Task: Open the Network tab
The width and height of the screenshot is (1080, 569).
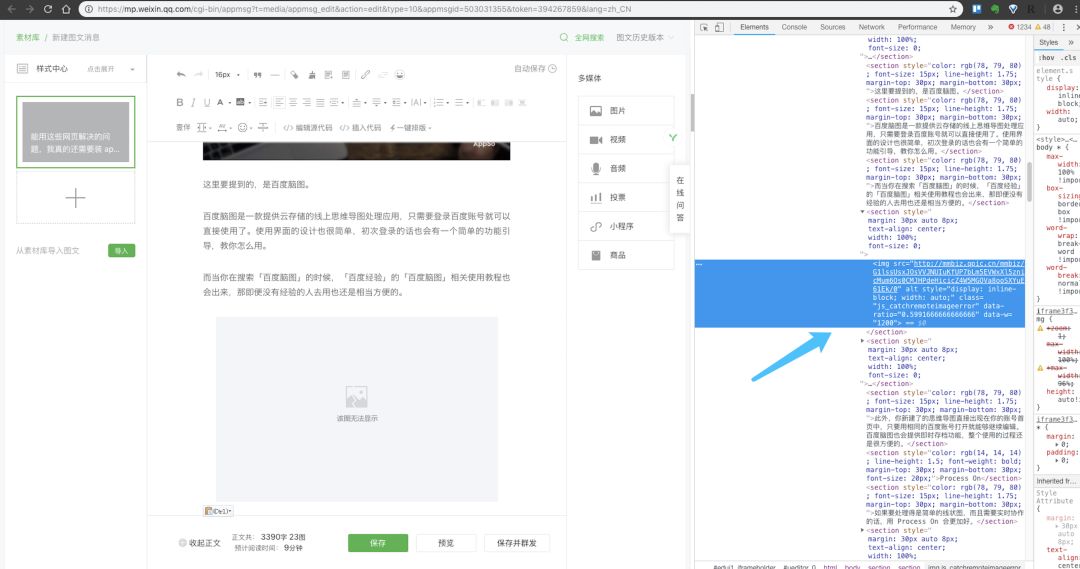Action: 871,27
